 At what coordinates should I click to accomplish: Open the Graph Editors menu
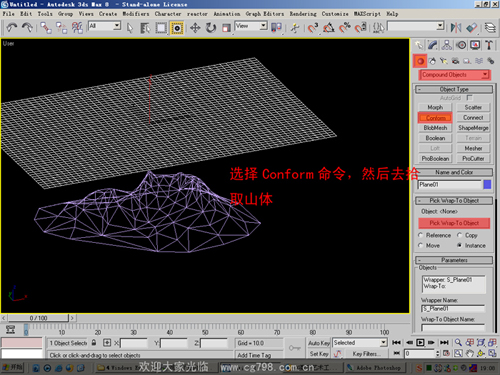point(265,14)
